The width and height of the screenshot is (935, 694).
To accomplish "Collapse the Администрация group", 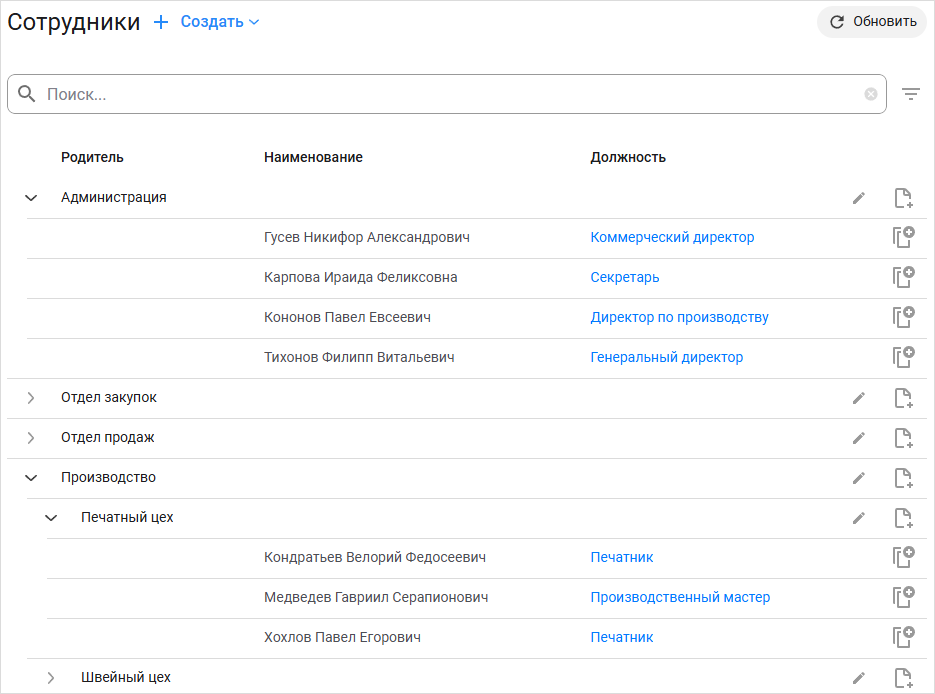I will tap(31, 198).
